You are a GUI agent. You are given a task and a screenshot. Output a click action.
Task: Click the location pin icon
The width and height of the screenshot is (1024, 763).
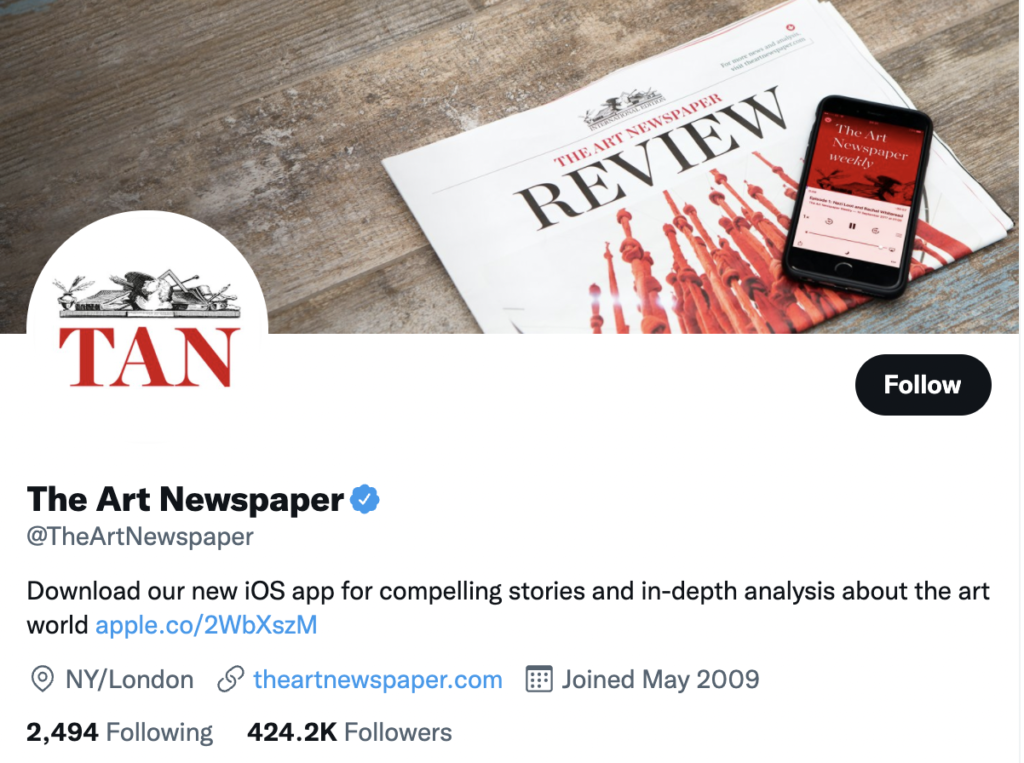click(42, 679)
